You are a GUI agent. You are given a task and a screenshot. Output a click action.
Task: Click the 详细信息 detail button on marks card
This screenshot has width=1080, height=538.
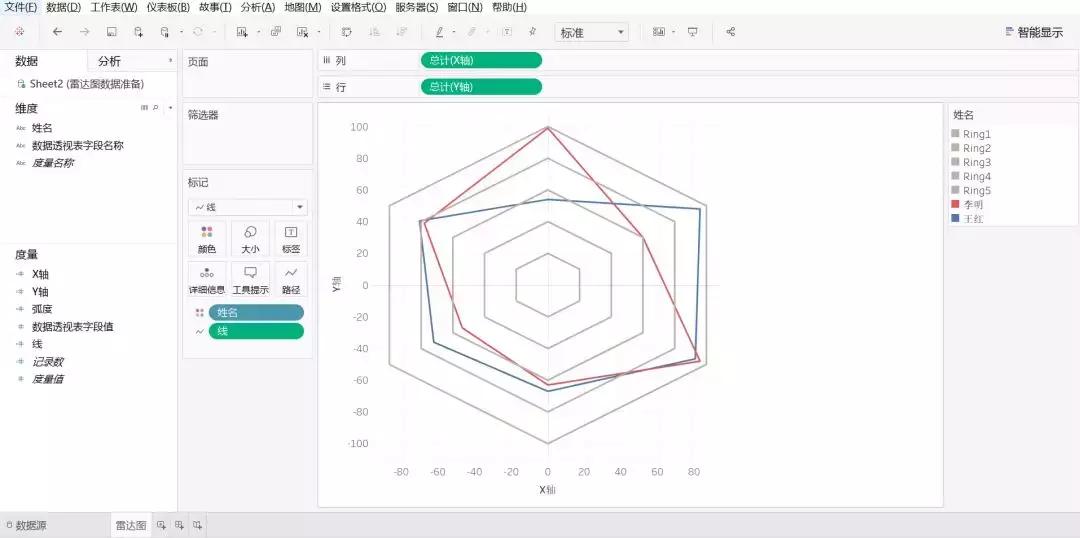[207, 279]
